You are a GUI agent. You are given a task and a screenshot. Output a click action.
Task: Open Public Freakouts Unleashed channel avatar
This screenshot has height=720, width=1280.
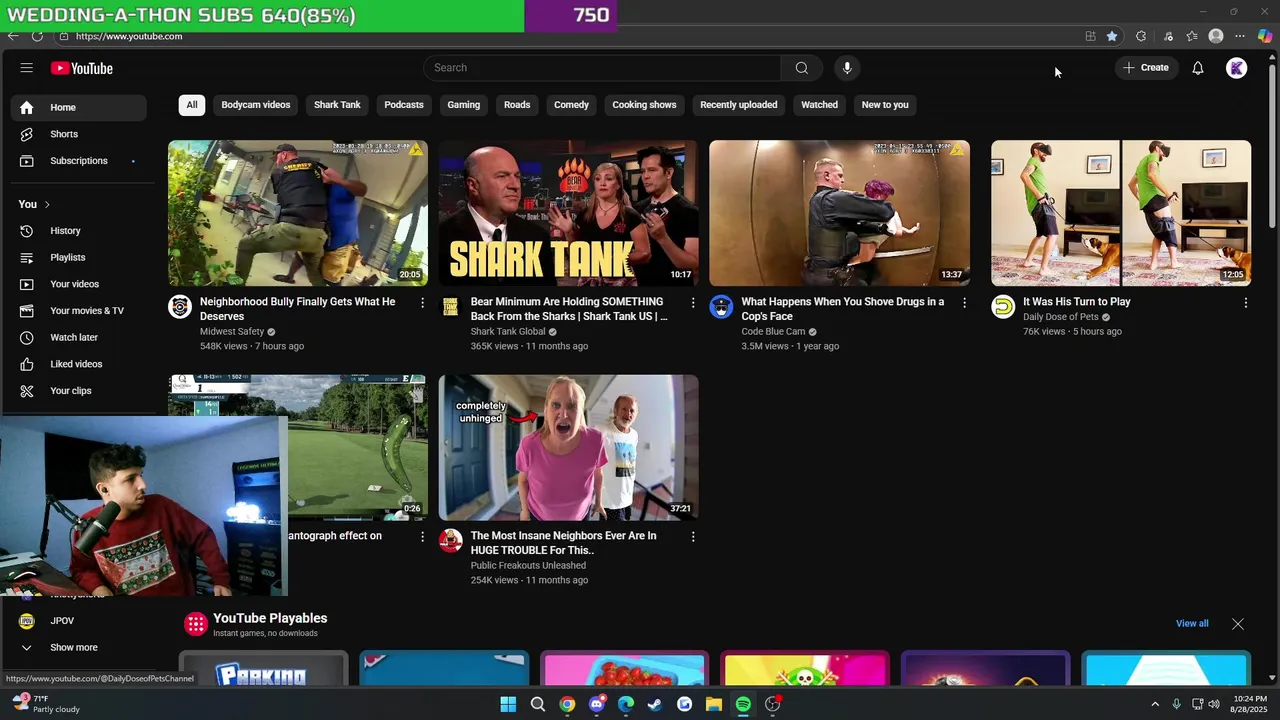451,541
